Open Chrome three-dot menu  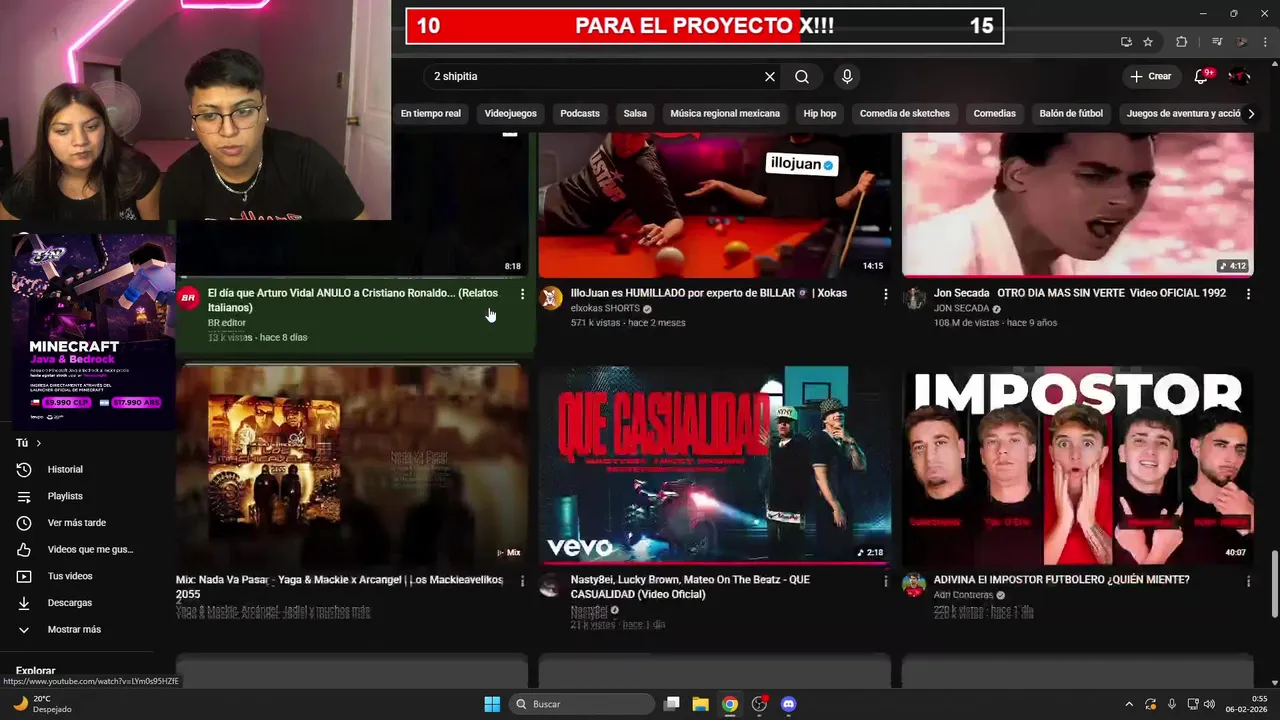click(x=1266, y=42)
